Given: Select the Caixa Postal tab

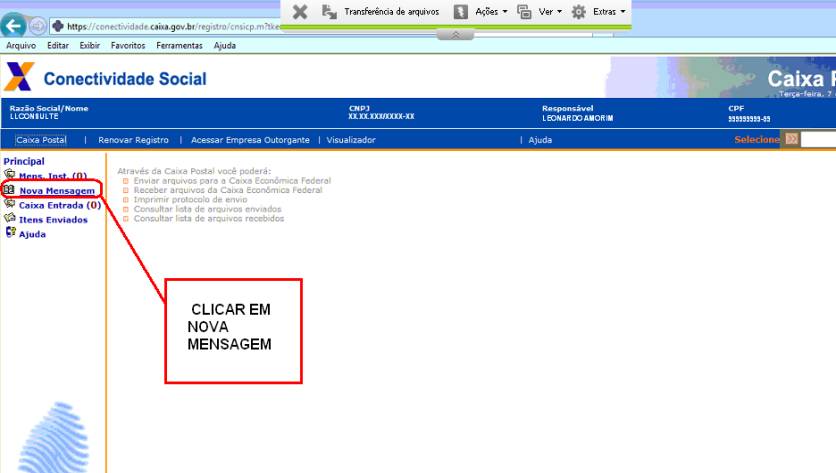Looking at the screenshot, I should 41,140.
